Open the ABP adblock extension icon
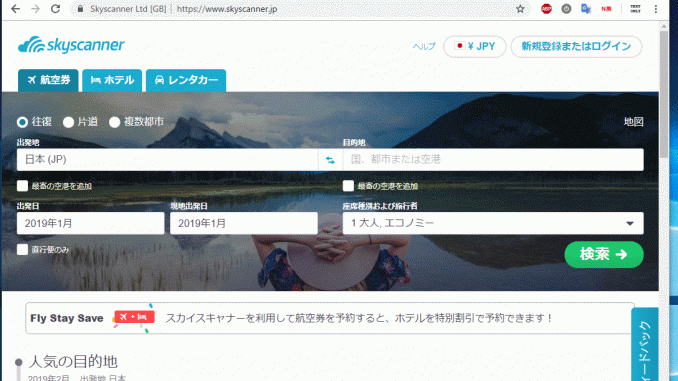 pos(546,9)
